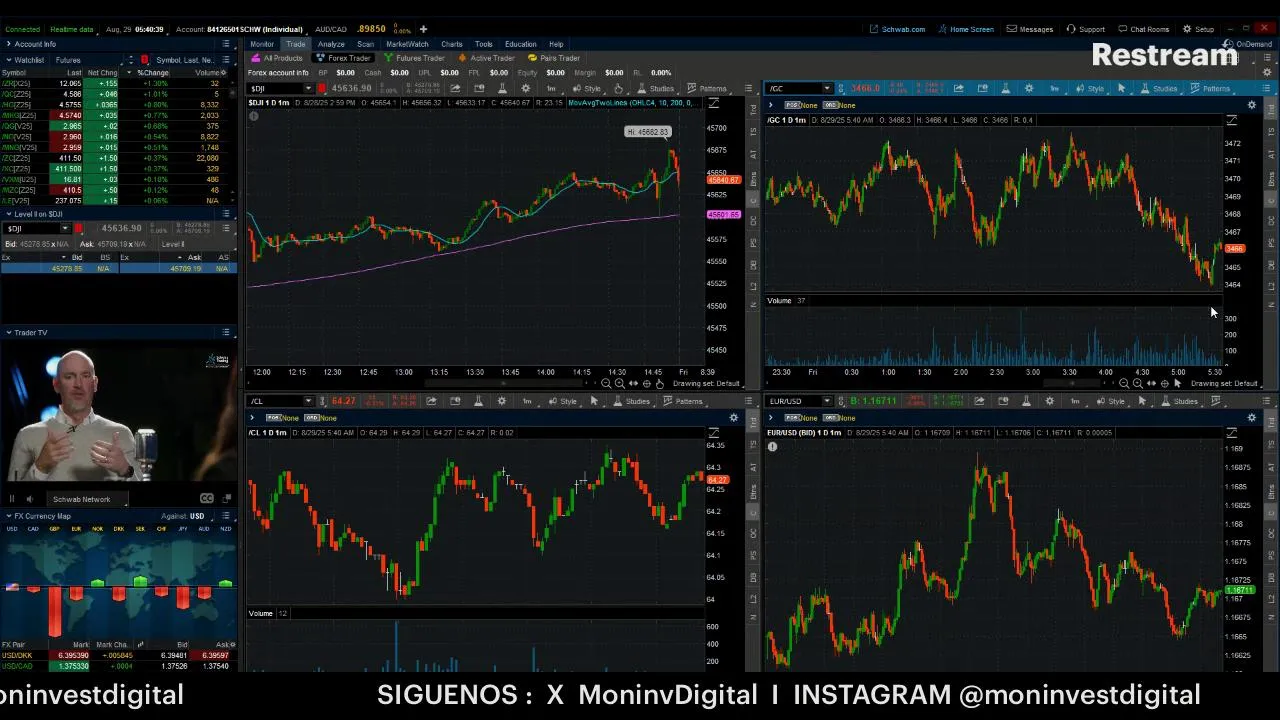
Task: Open the Scan tab
Action: point(365,44)
